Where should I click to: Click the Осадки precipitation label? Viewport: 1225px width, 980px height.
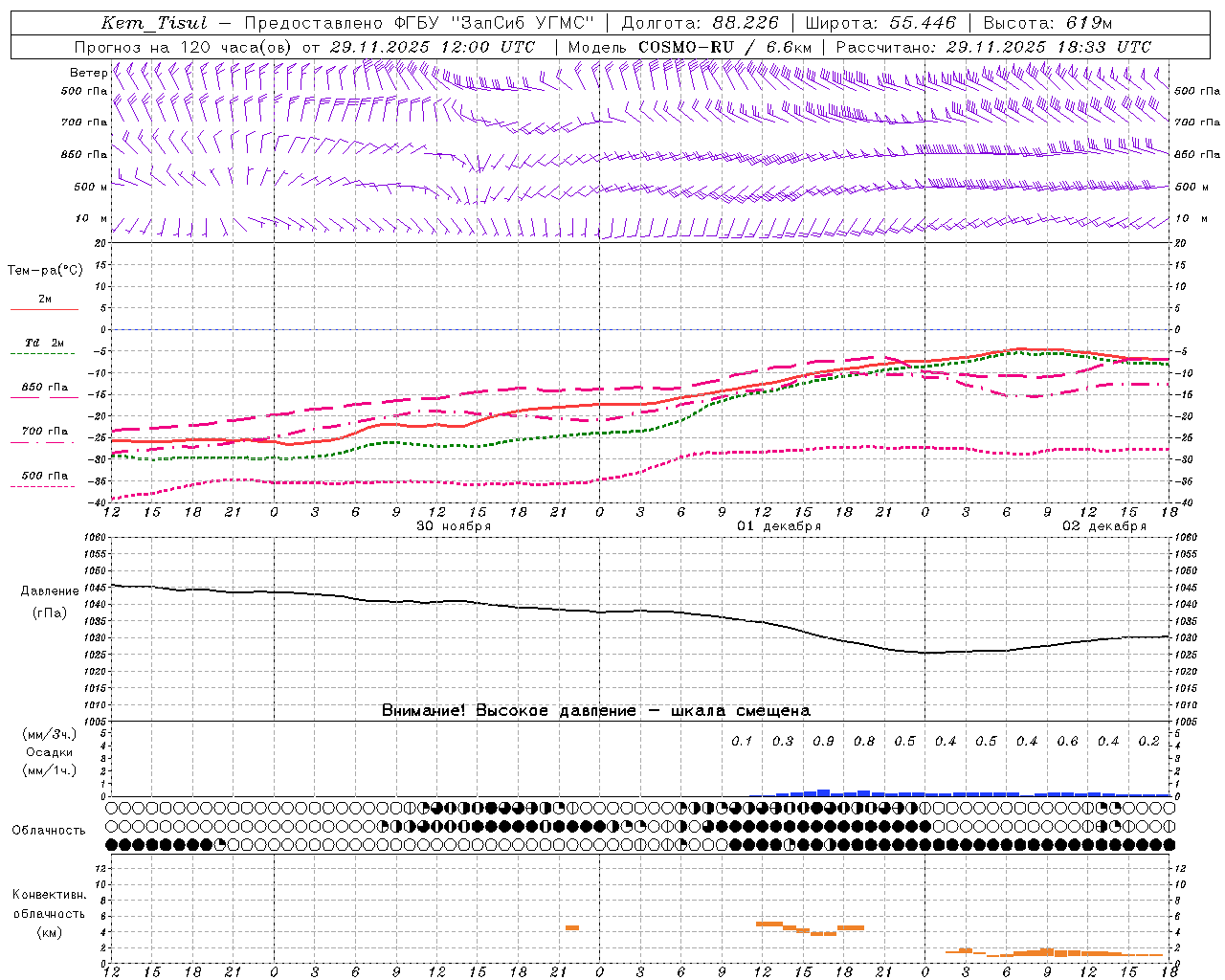point(50,752)
